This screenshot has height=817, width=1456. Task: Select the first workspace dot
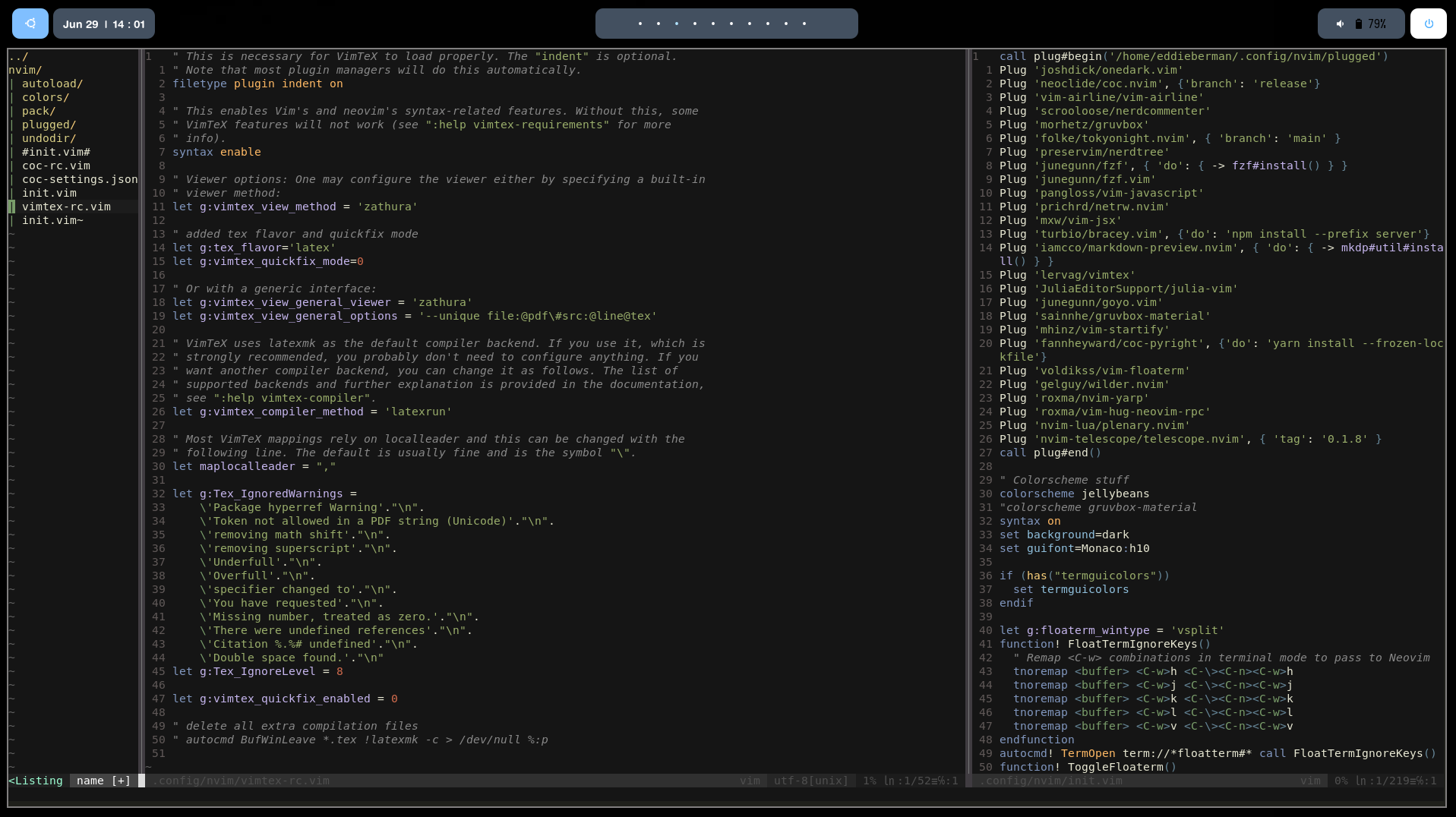[x=640, y=24]
